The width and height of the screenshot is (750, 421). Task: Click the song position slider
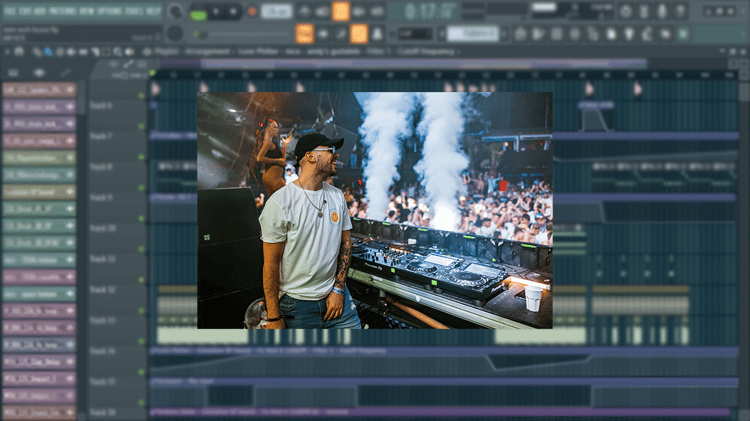click(244, 34)
